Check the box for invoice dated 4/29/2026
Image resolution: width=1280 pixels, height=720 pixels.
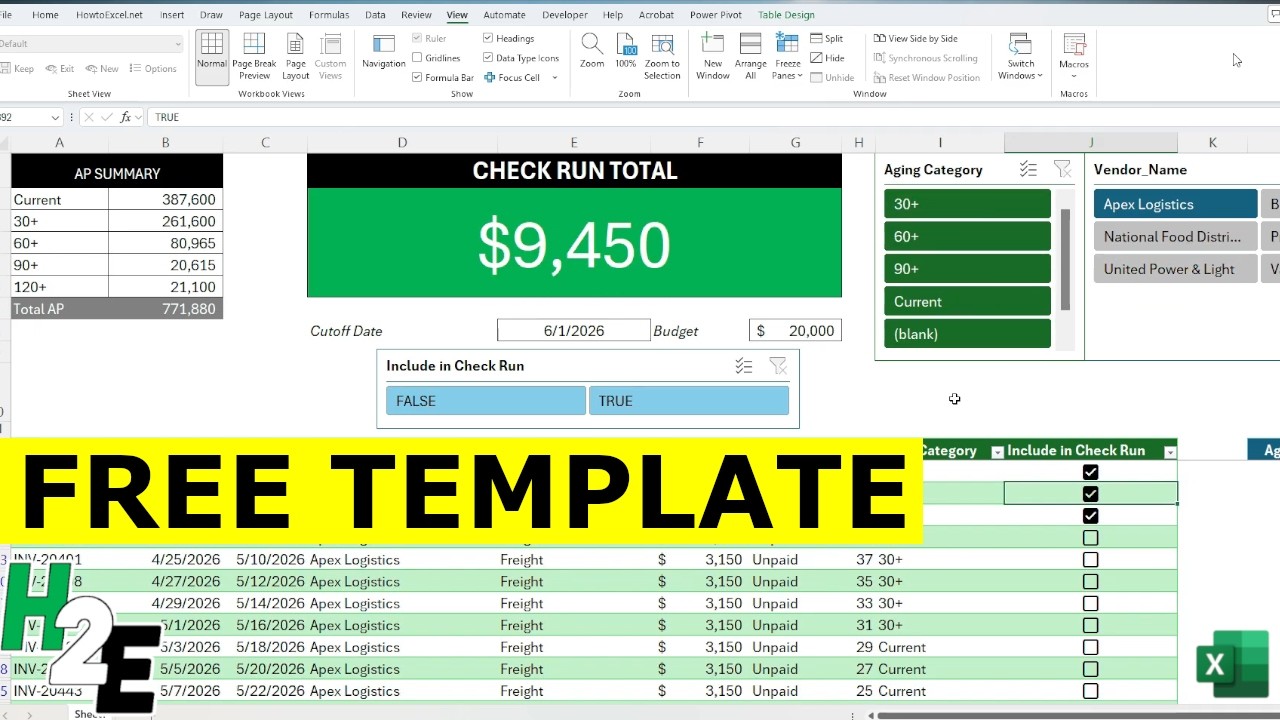click(x=1090, y=604)
